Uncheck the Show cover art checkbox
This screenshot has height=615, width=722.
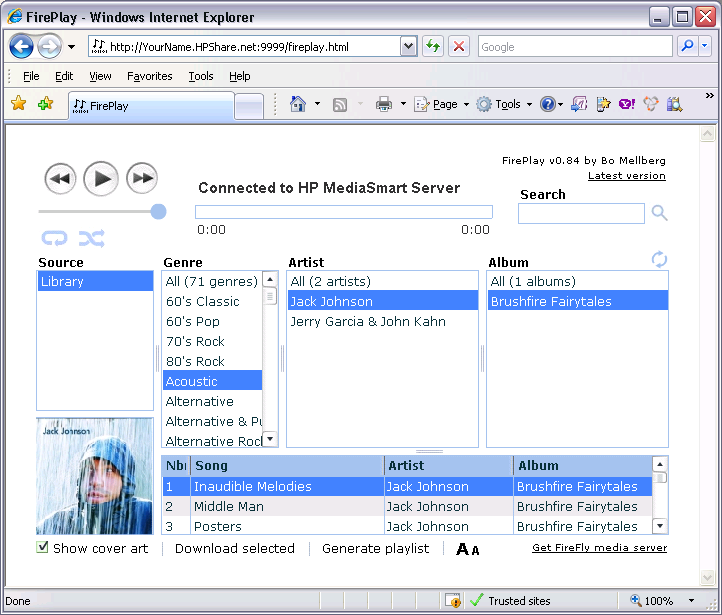[x=42, y=547]
